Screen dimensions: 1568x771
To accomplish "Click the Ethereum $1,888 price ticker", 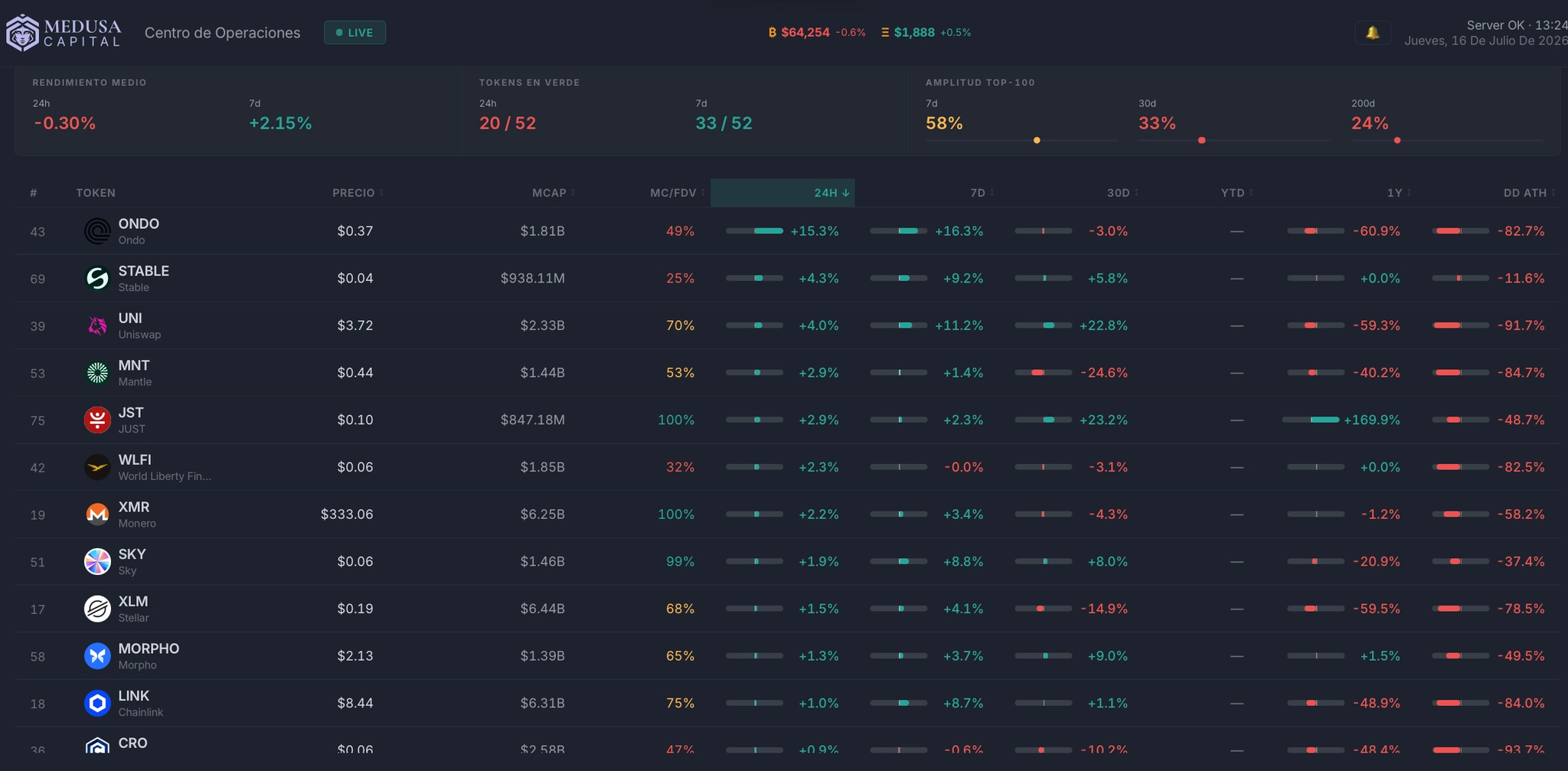I will tap(926, 32).
